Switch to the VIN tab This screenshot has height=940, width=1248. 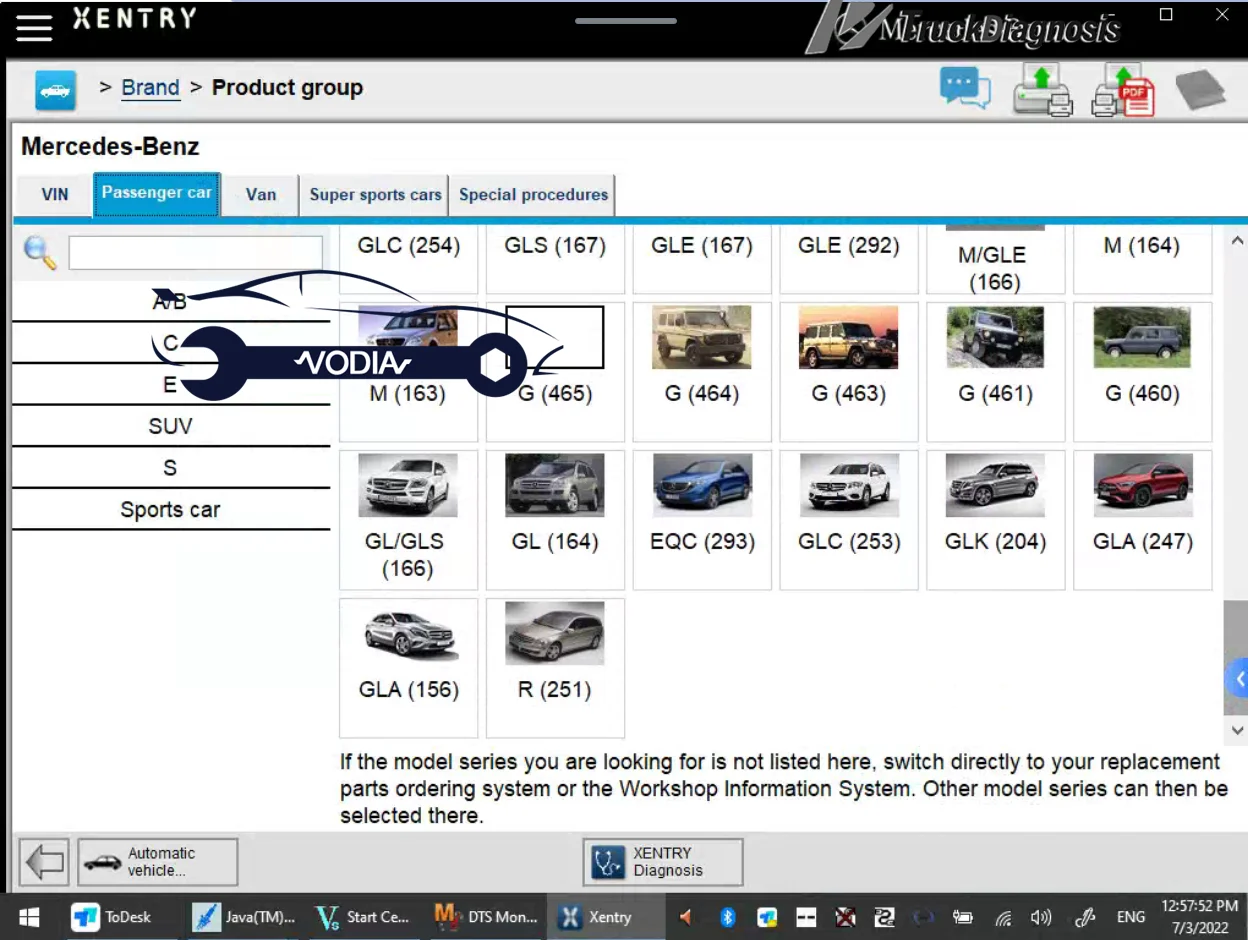(55, 195)
